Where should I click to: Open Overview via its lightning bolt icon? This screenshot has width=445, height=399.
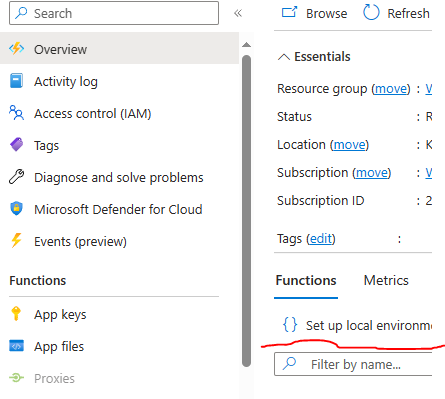click(x=16, y=49)
